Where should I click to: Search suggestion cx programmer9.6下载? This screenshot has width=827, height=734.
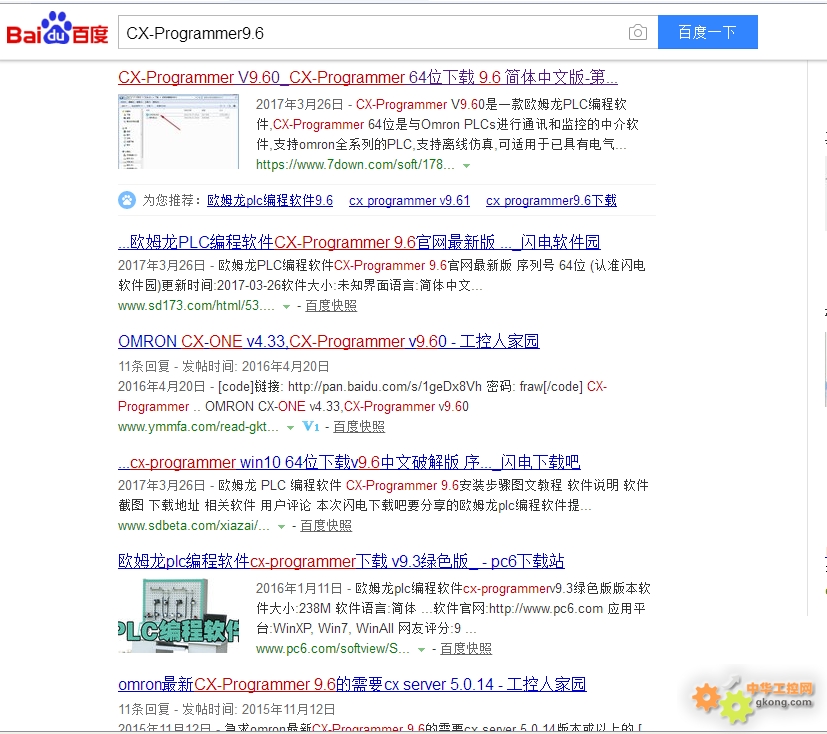tap(551, 200)
